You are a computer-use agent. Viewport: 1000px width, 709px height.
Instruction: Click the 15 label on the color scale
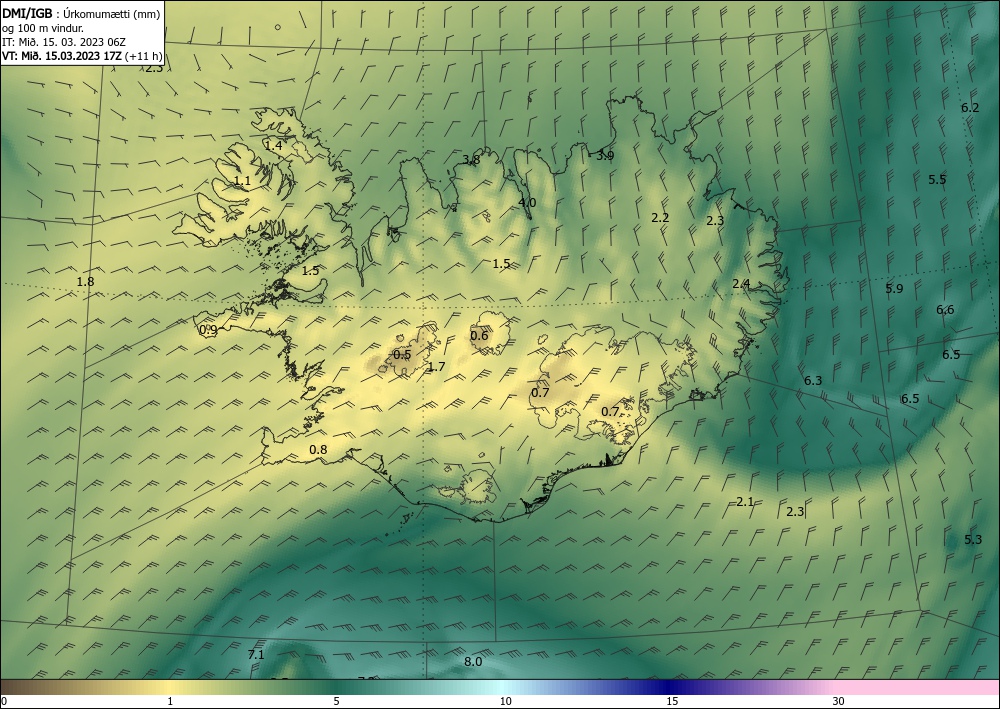(672, 702)
